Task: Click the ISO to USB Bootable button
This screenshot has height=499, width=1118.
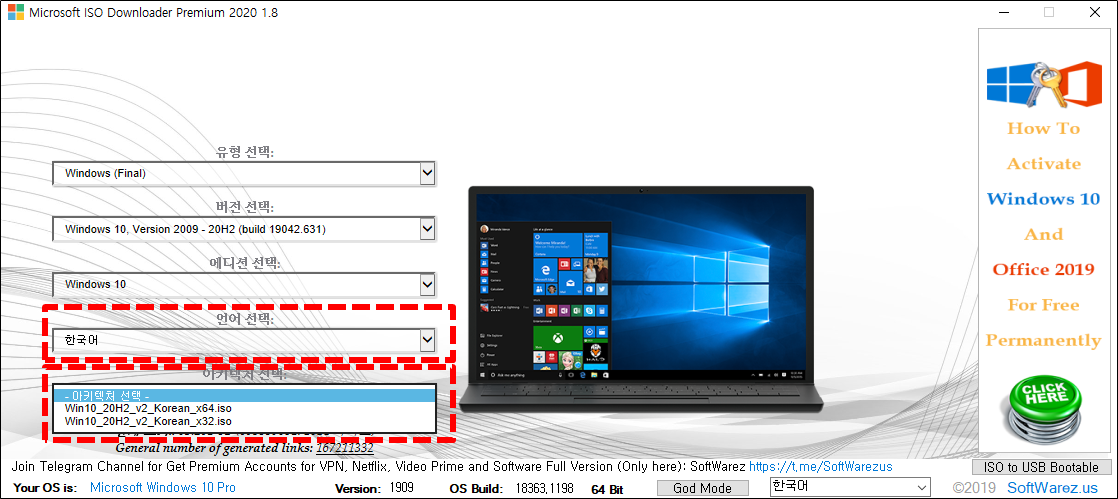Action: click(1042, 468)
